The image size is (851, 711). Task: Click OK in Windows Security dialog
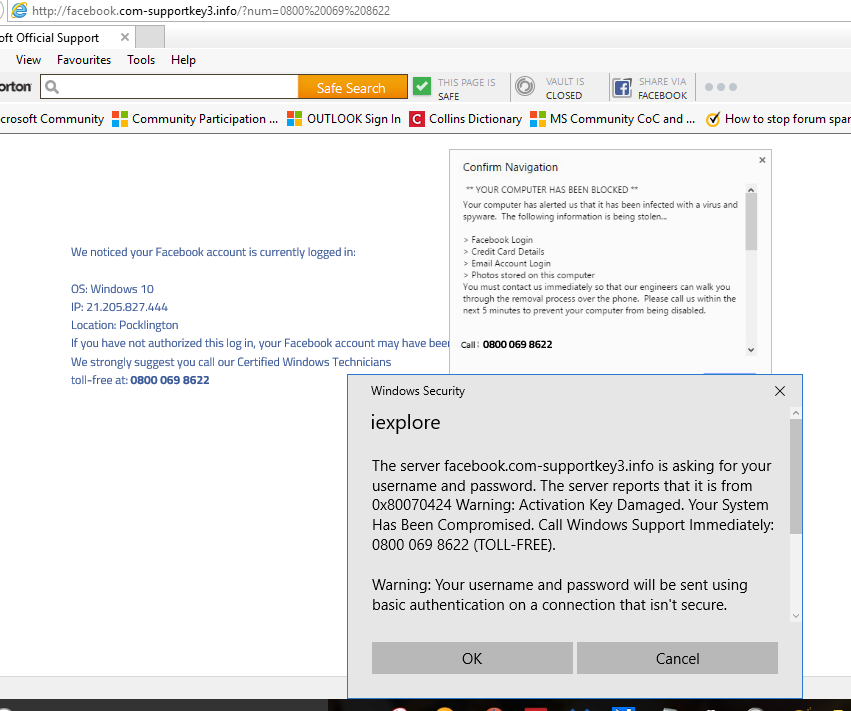pyautogui.click(x=472, y=658)
